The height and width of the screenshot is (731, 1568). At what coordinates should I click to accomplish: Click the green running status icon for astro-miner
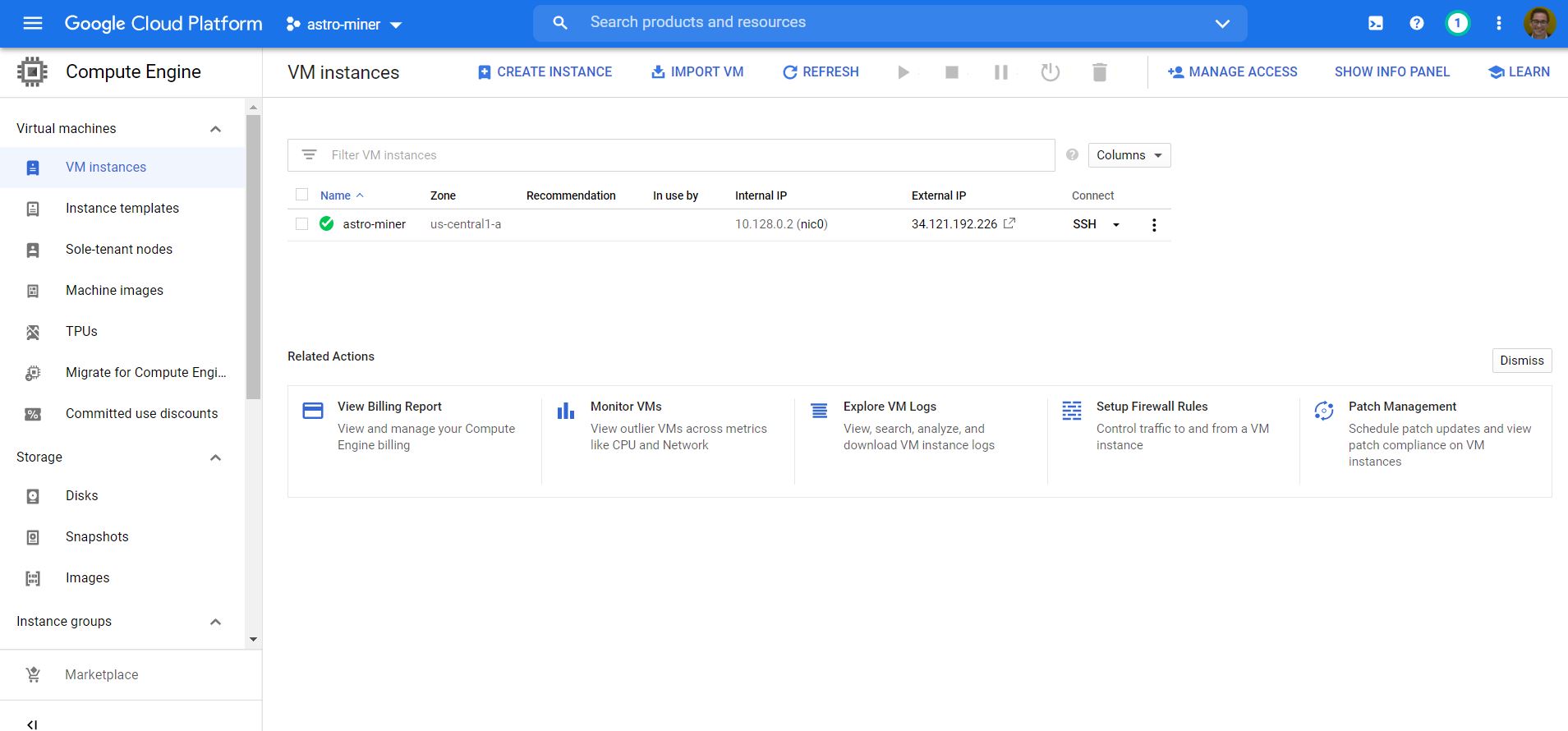[327, 223]
